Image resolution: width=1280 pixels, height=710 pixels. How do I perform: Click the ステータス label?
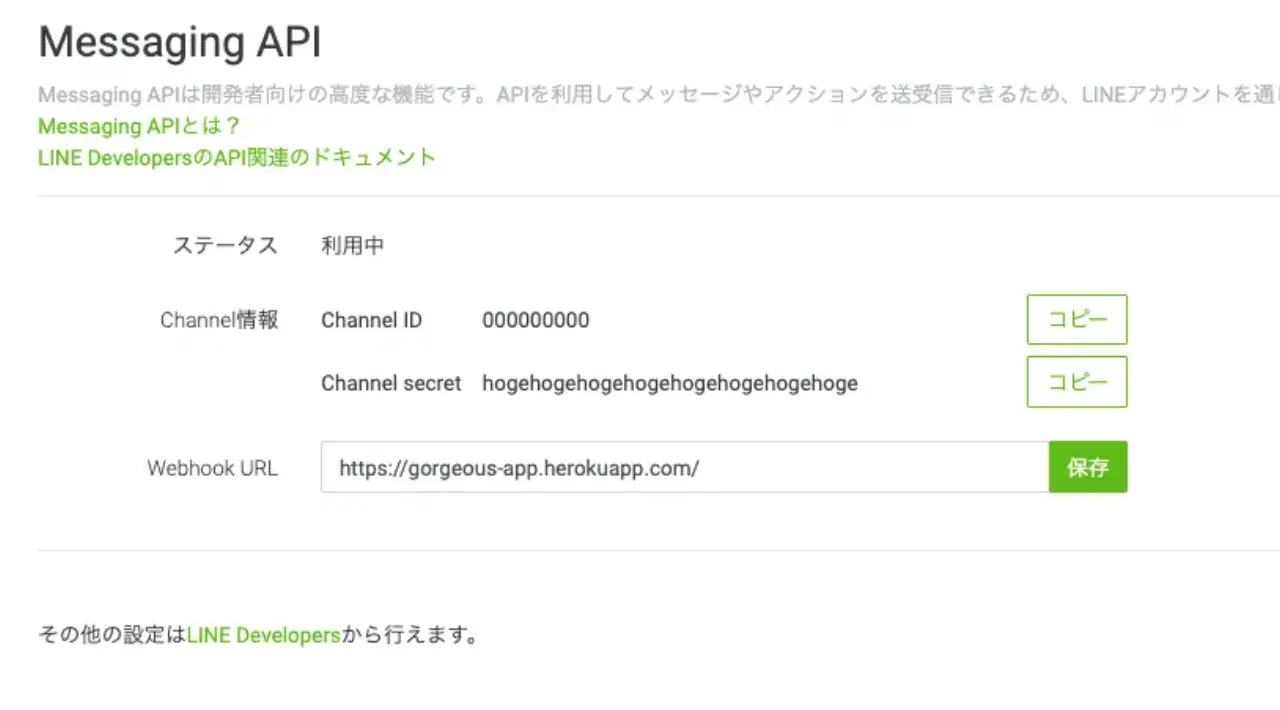(225, 245)
